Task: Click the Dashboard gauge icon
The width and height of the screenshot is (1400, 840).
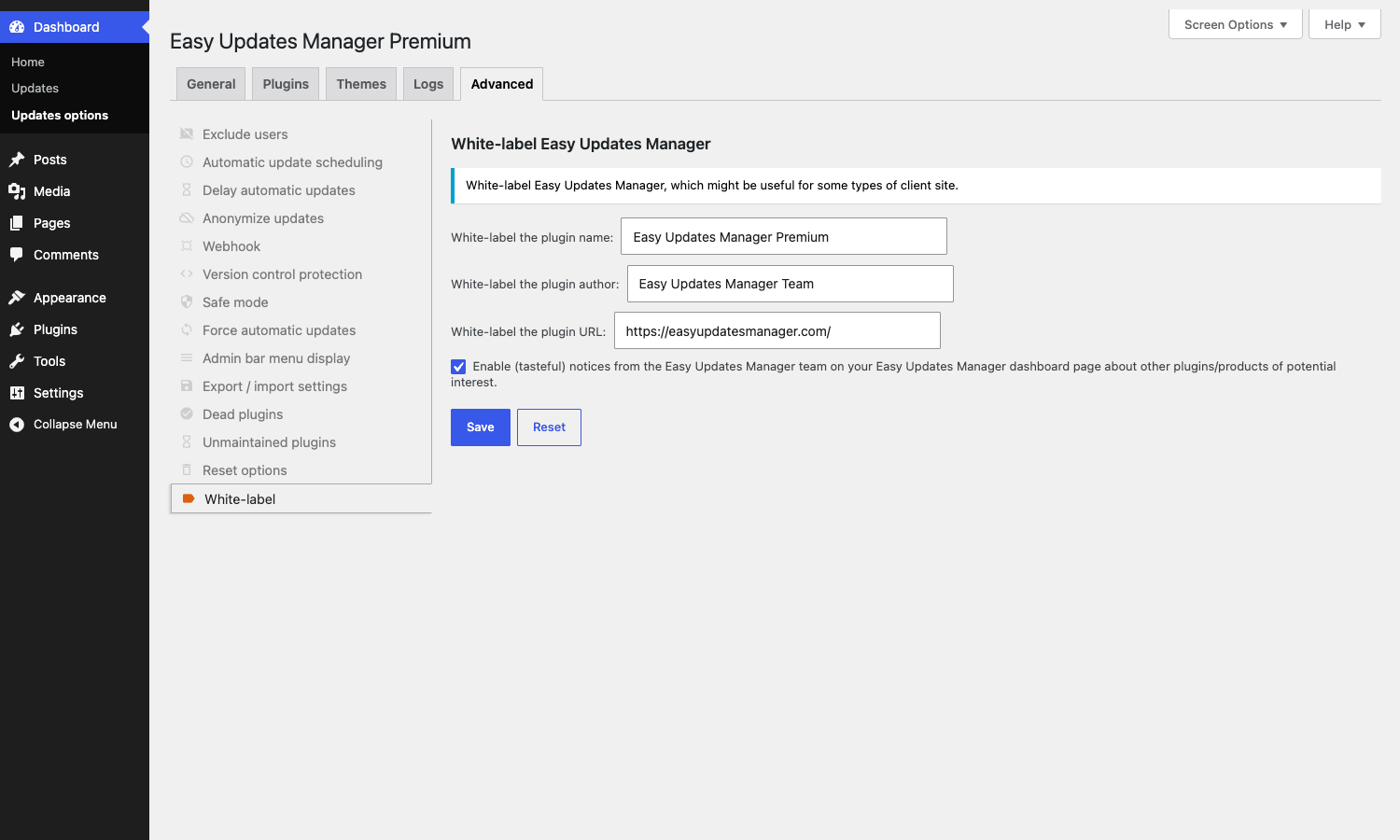Action: pyautogui.click(x=17, y=27)
